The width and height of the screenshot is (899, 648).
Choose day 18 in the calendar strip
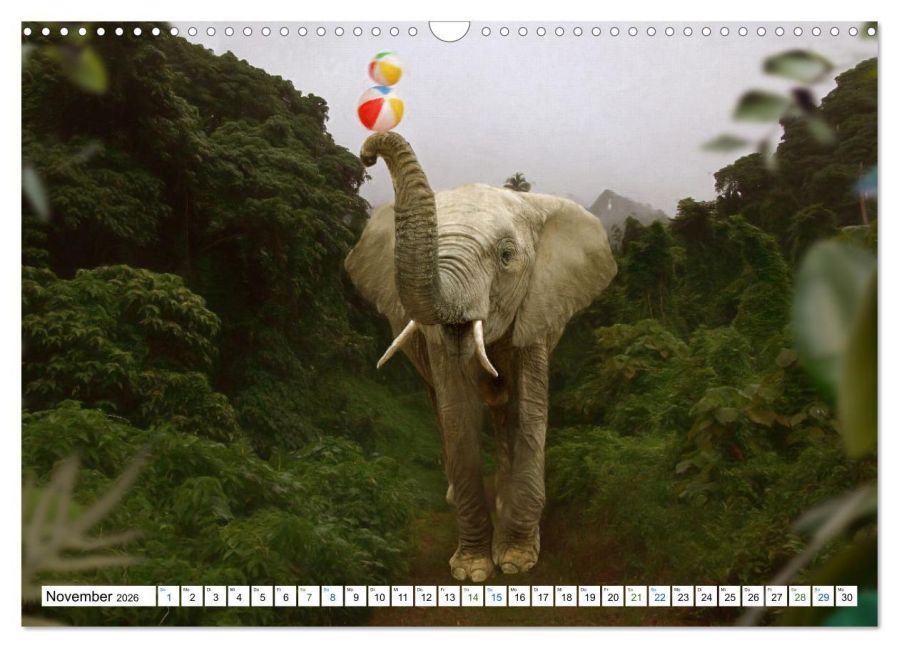566,597
